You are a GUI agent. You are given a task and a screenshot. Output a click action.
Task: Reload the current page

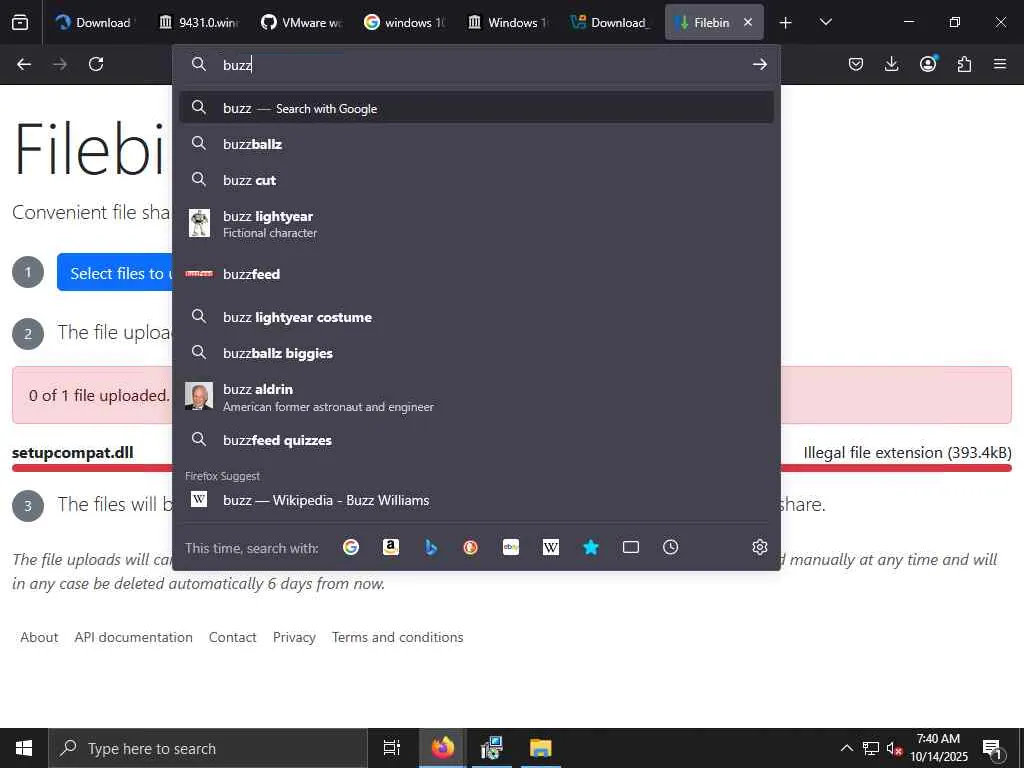[96, 64]
